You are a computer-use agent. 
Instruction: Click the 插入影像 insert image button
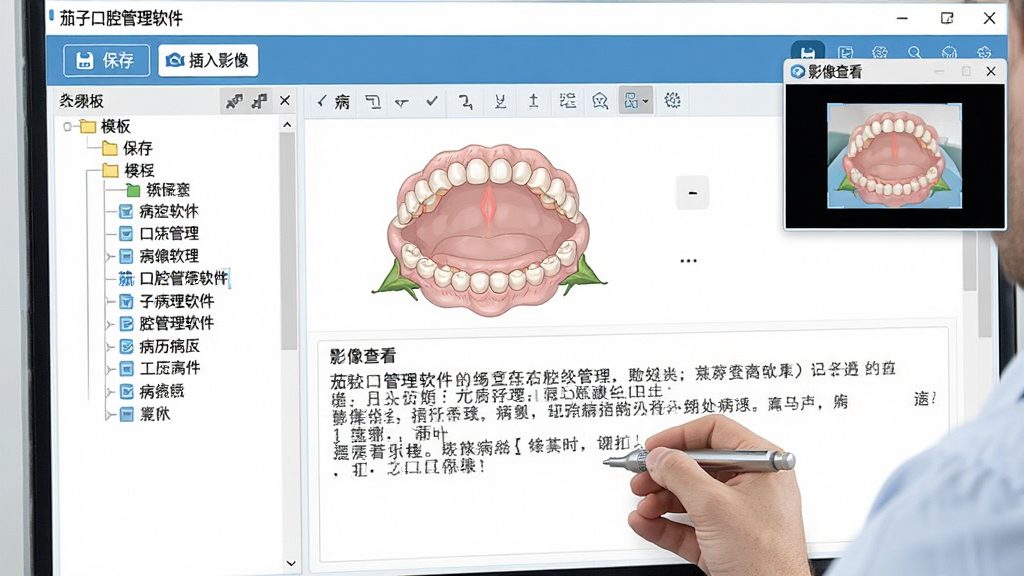click(x=208, y=61)
